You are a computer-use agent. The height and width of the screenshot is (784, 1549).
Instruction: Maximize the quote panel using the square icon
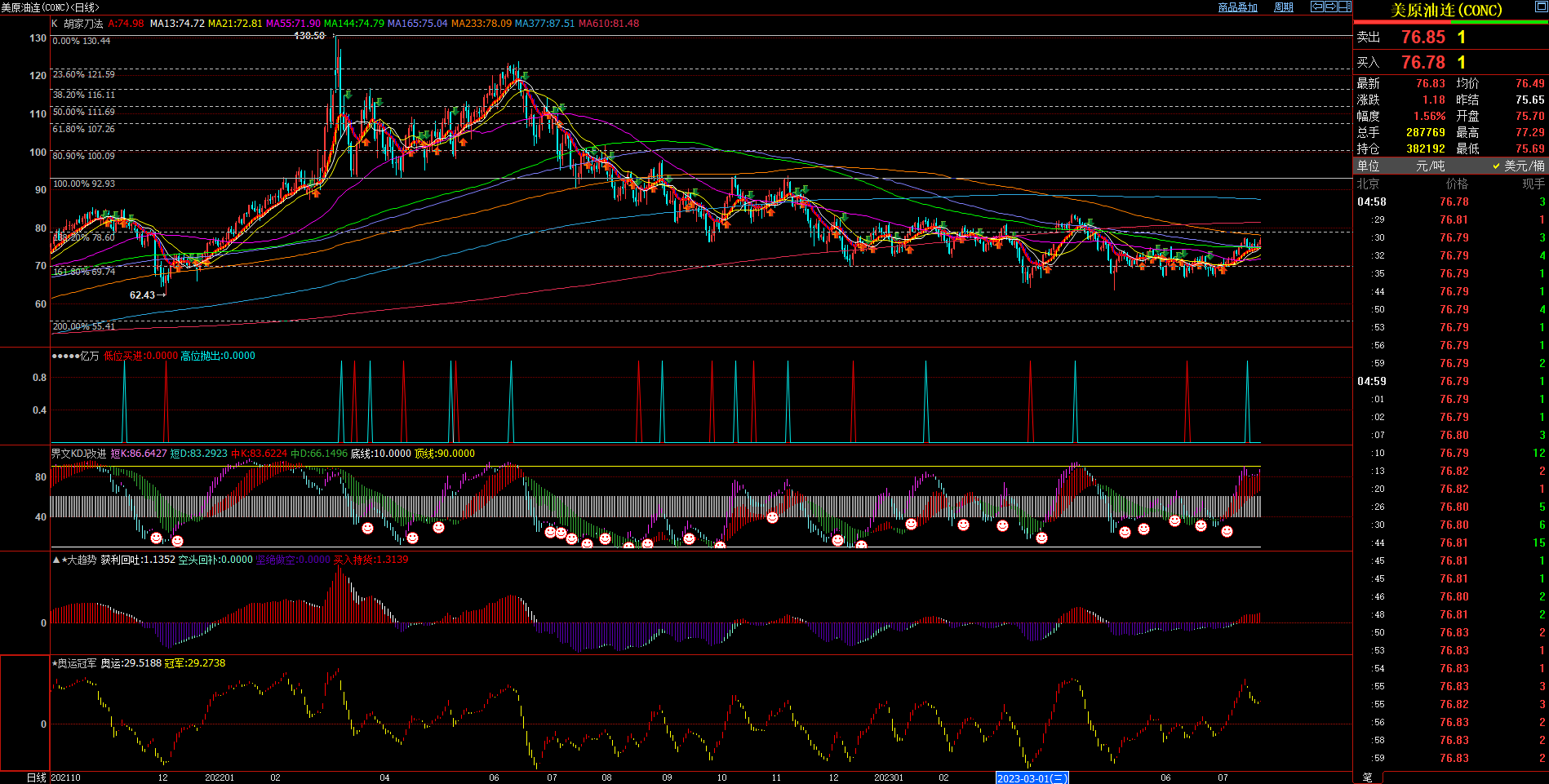(1541, 7)
